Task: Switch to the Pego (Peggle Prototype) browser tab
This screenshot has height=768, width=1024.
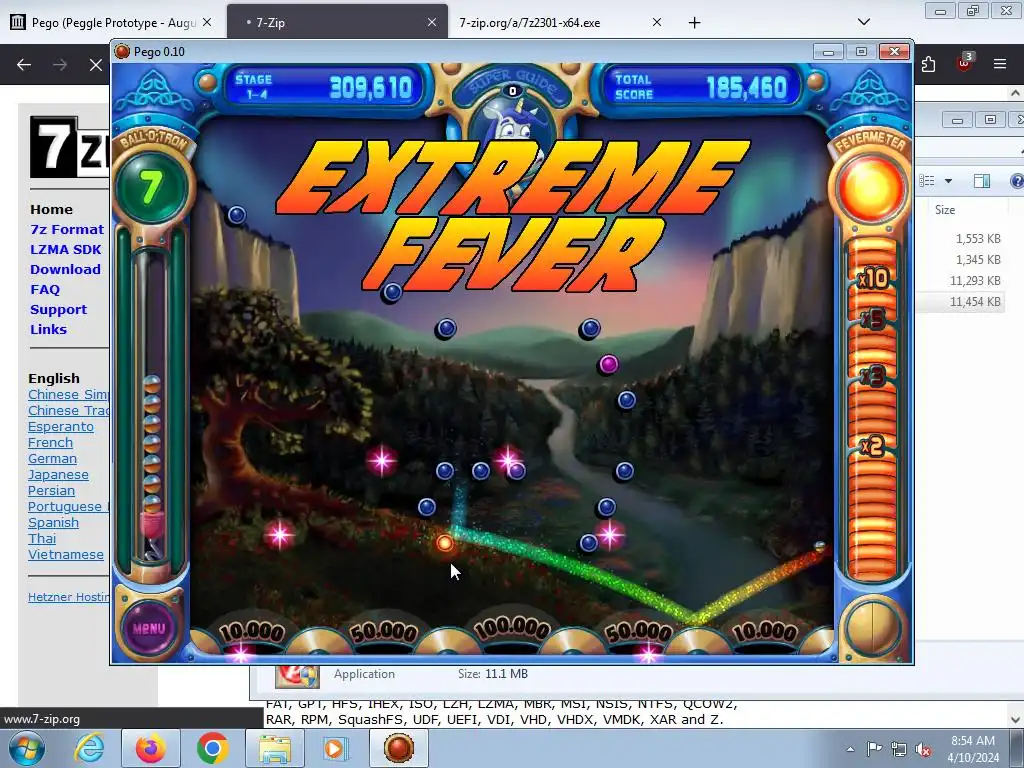Action: point(112,23)
